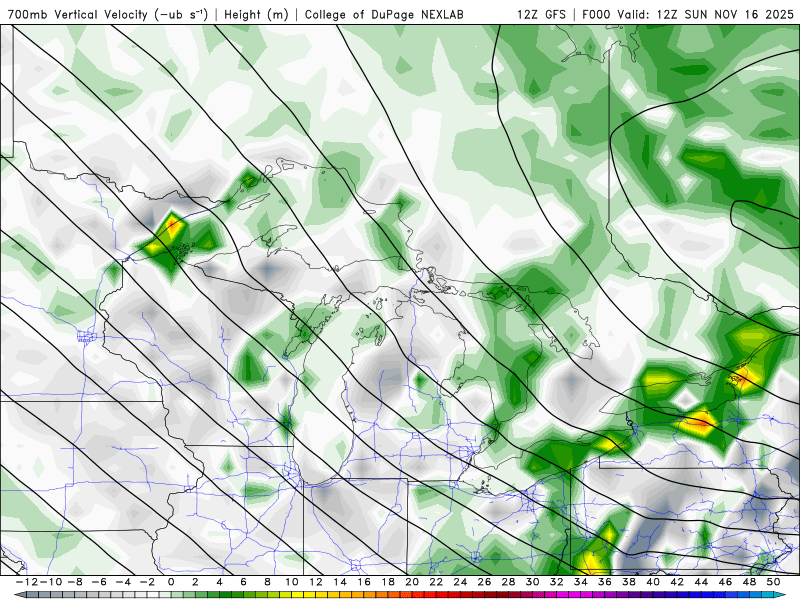Image resolution: width=800 pixels, height=600 pixels.
Task: Click the '38' color scale label
Action: click(629, 582)
